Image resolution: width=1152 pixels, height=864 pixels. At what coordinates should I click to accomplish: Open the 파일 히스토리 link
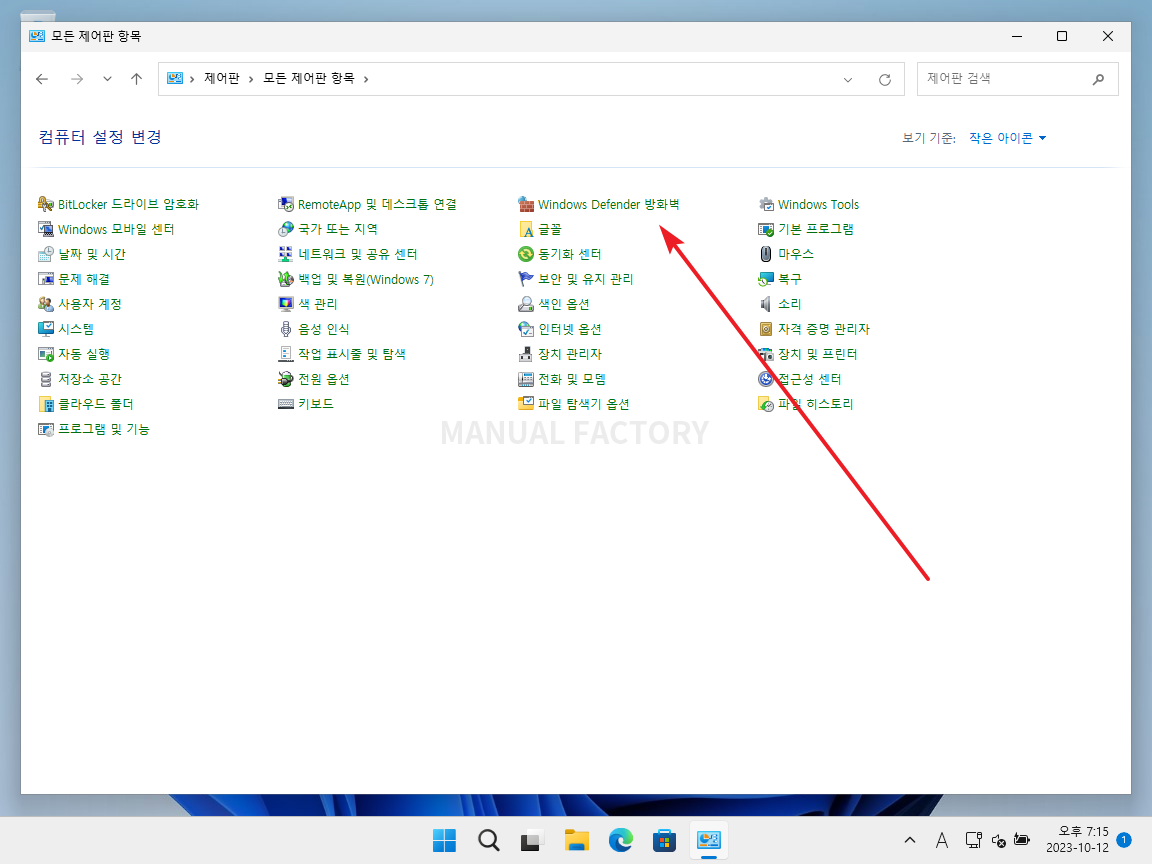(x=816, y=404)
